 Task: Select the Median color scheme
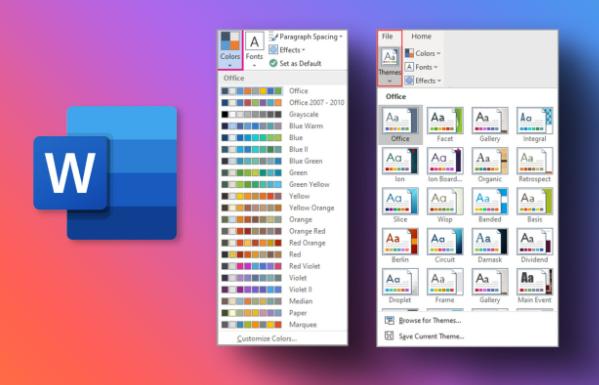click(283, 301)
